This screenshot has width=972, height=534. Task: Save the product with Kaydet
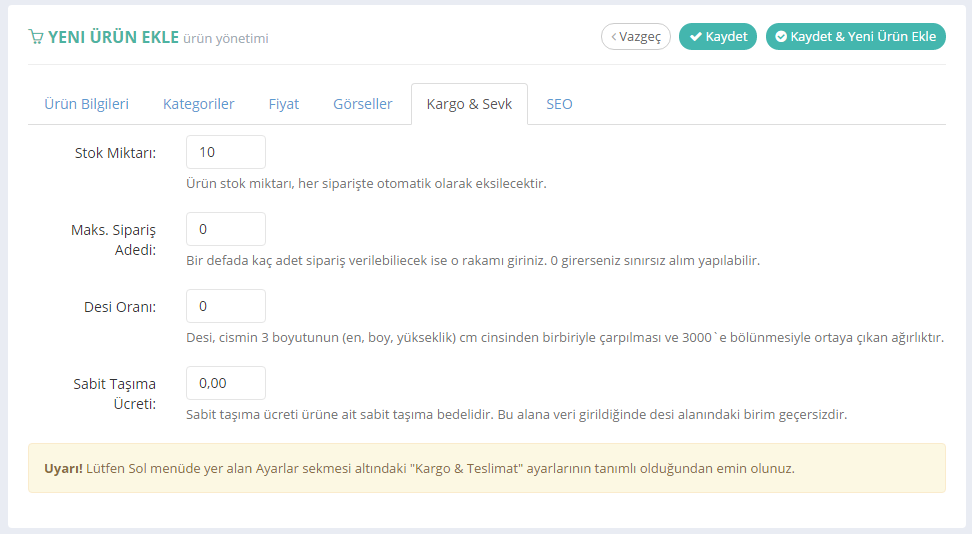coord(718,37)
